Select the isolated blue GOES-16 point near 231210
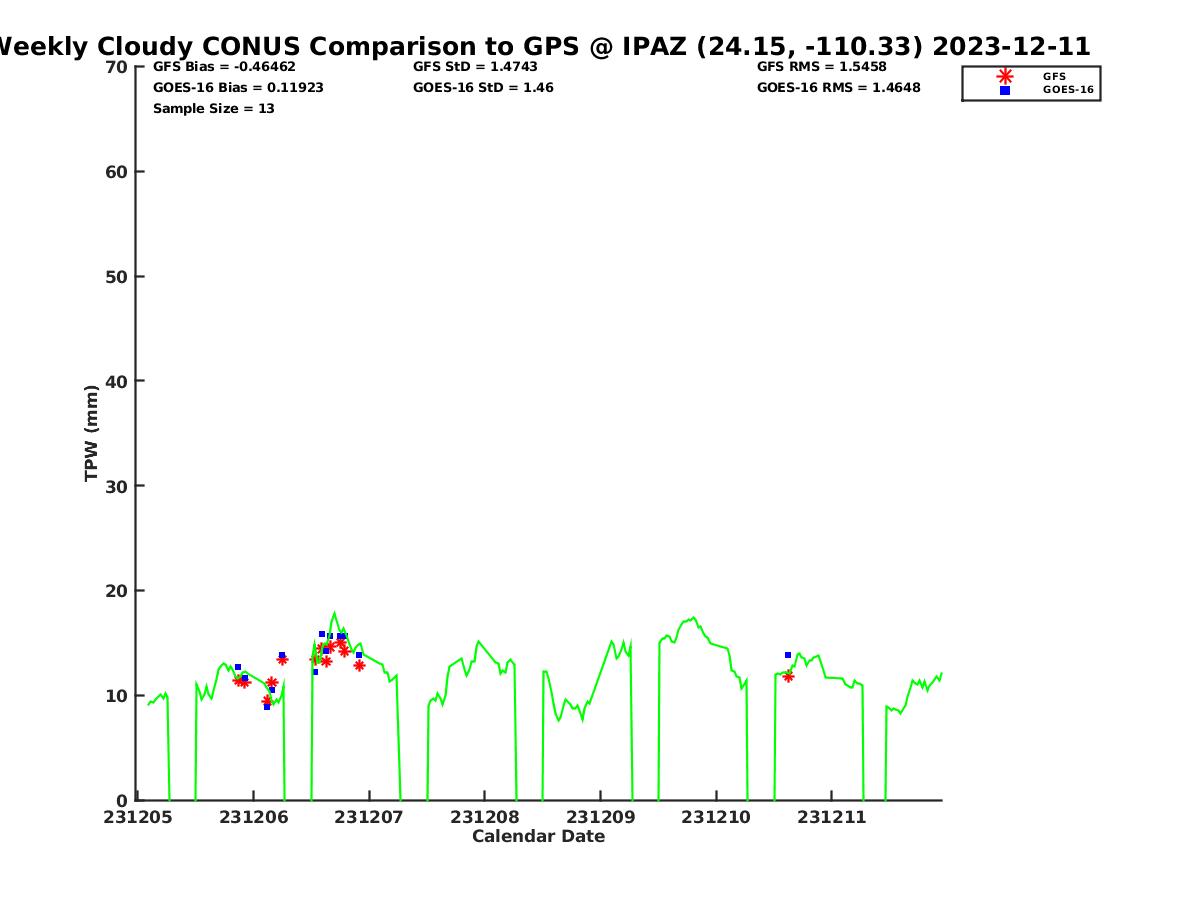Screen dimensions: 1200x900 [x=788, y=655]
